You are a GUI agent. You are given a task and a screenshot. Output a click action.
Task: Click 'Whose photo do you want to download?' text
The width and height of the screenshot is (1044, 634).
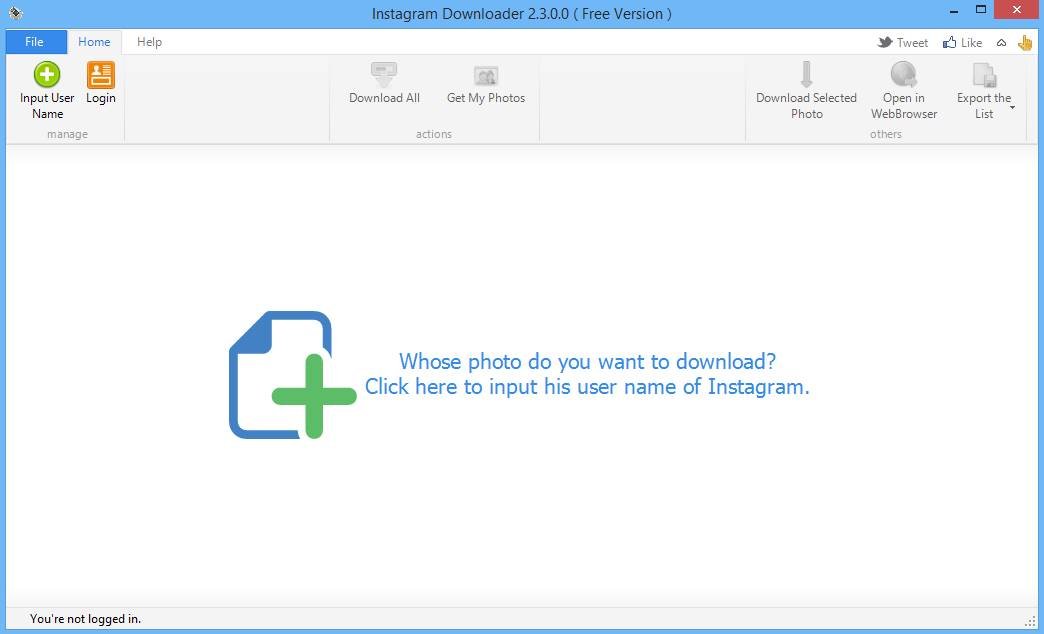pos(587,362)
